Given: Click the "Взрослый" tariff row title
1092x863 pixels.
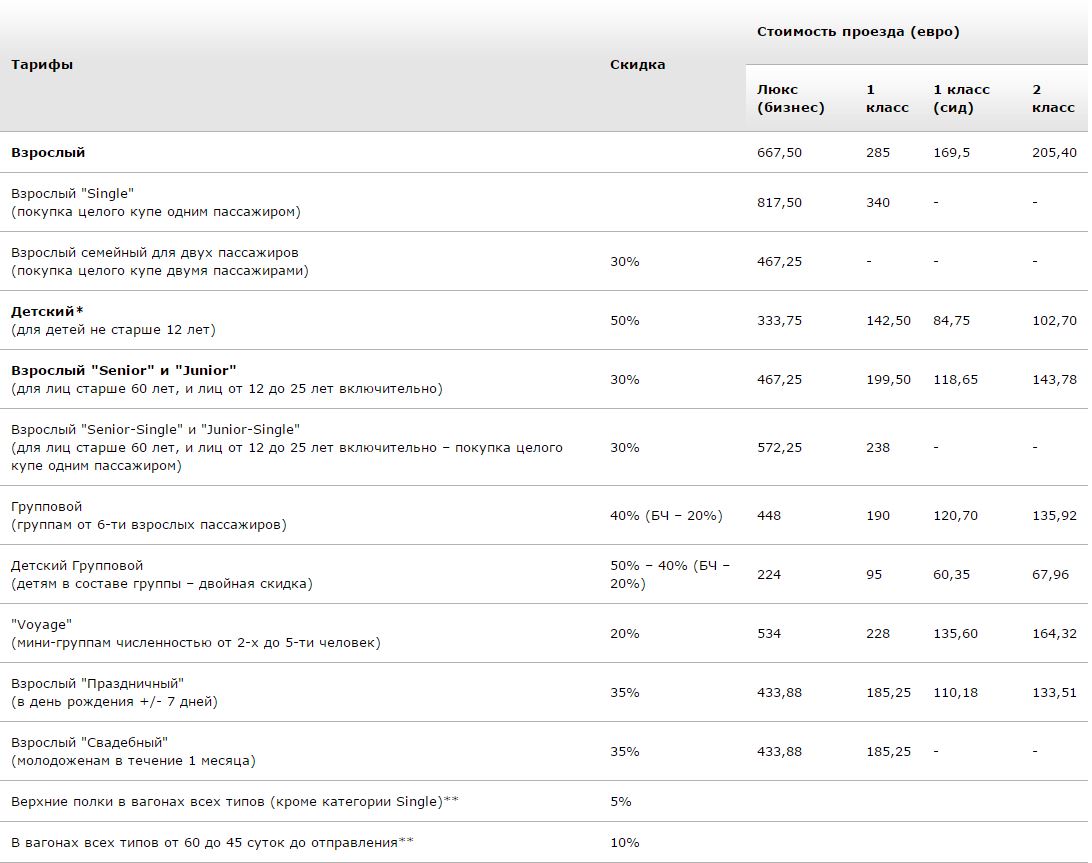Looking at the screenshot, I should (48, 153).
